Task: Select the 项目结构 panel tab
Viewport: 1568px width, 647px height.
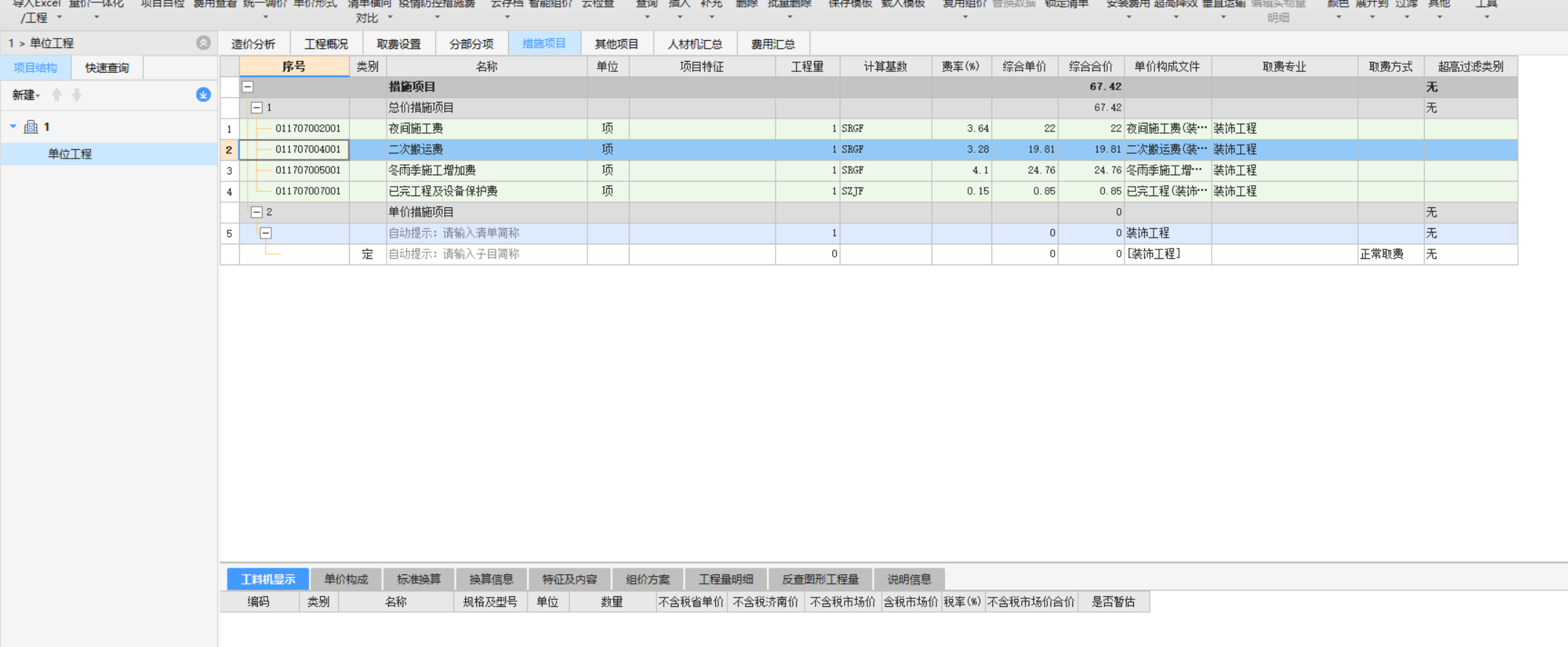Action: [x=36, y=68]
